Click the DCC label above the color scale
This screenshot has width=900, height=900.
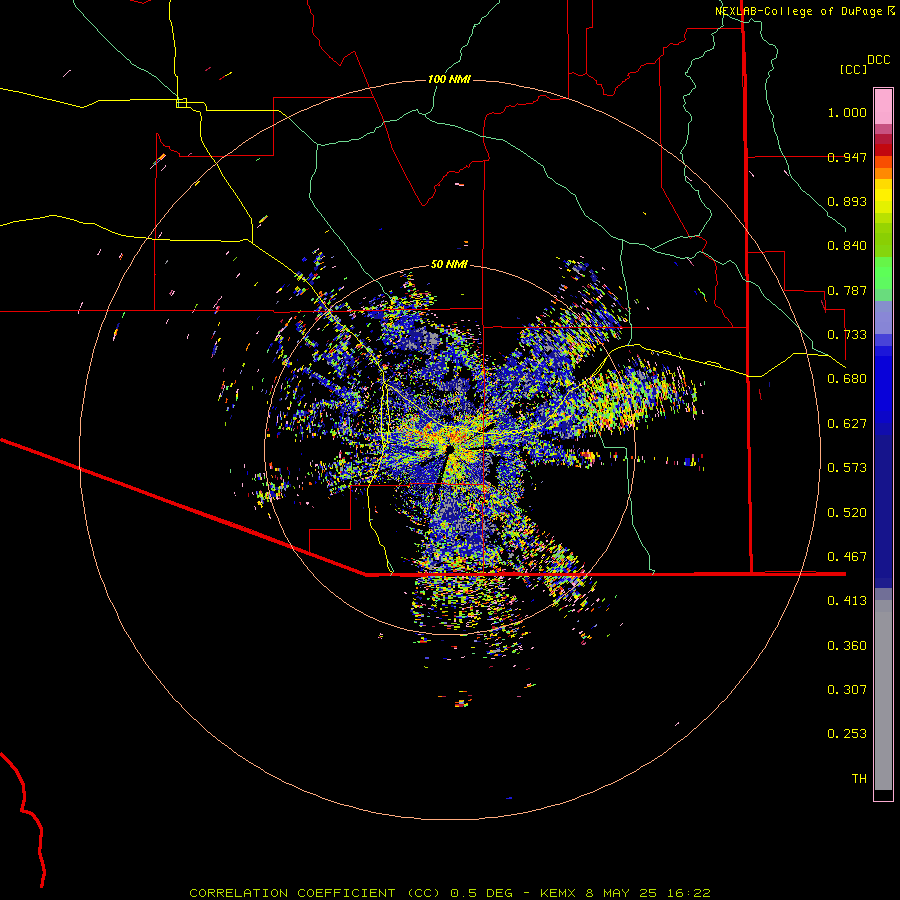pos(878,60)
